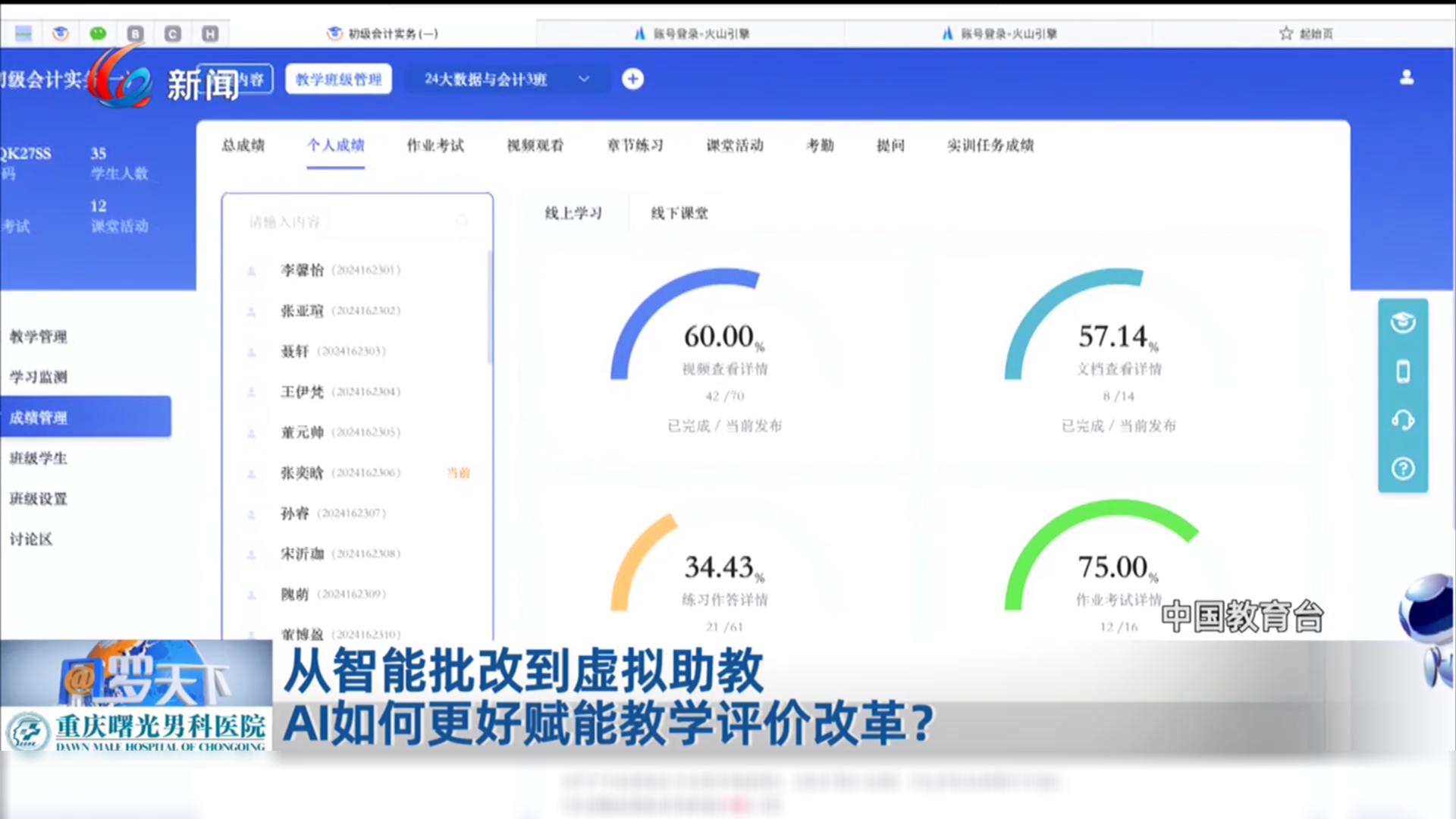
Task: Expand the 24大数据与会计3班 class dropdown
Action: (x=583, y=79)
